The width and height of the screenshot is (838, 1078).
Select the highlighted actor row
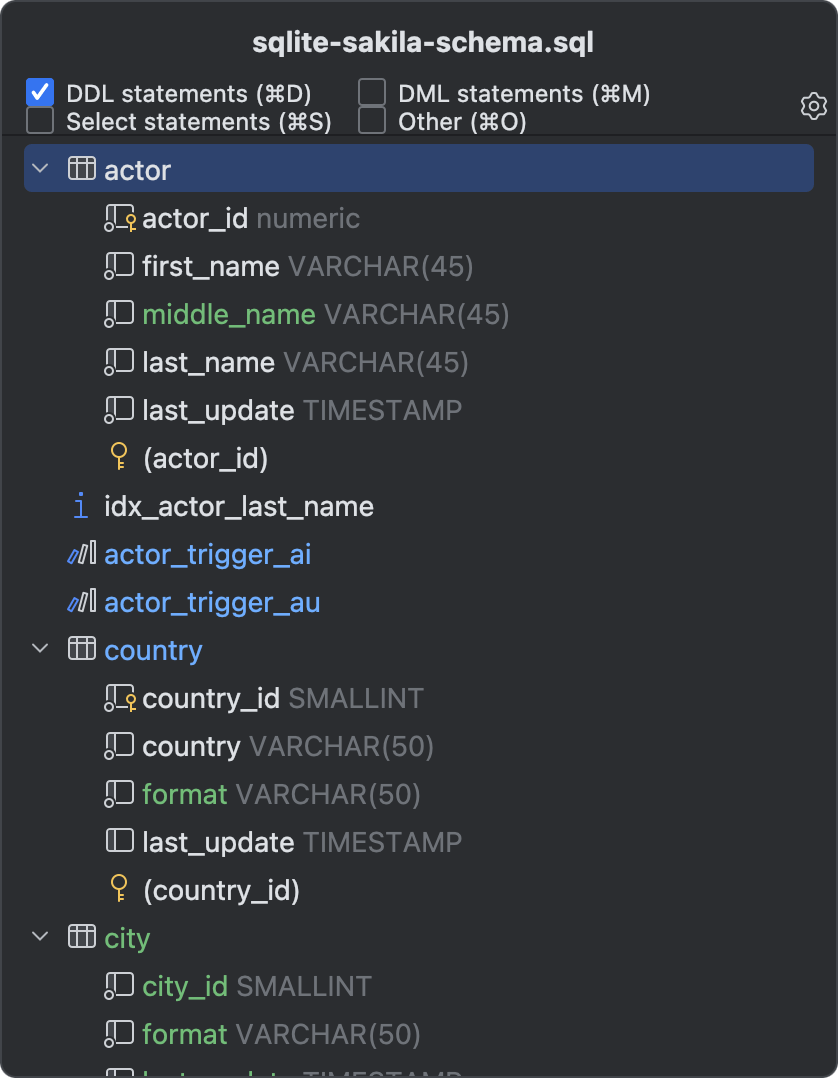(400, 167)
